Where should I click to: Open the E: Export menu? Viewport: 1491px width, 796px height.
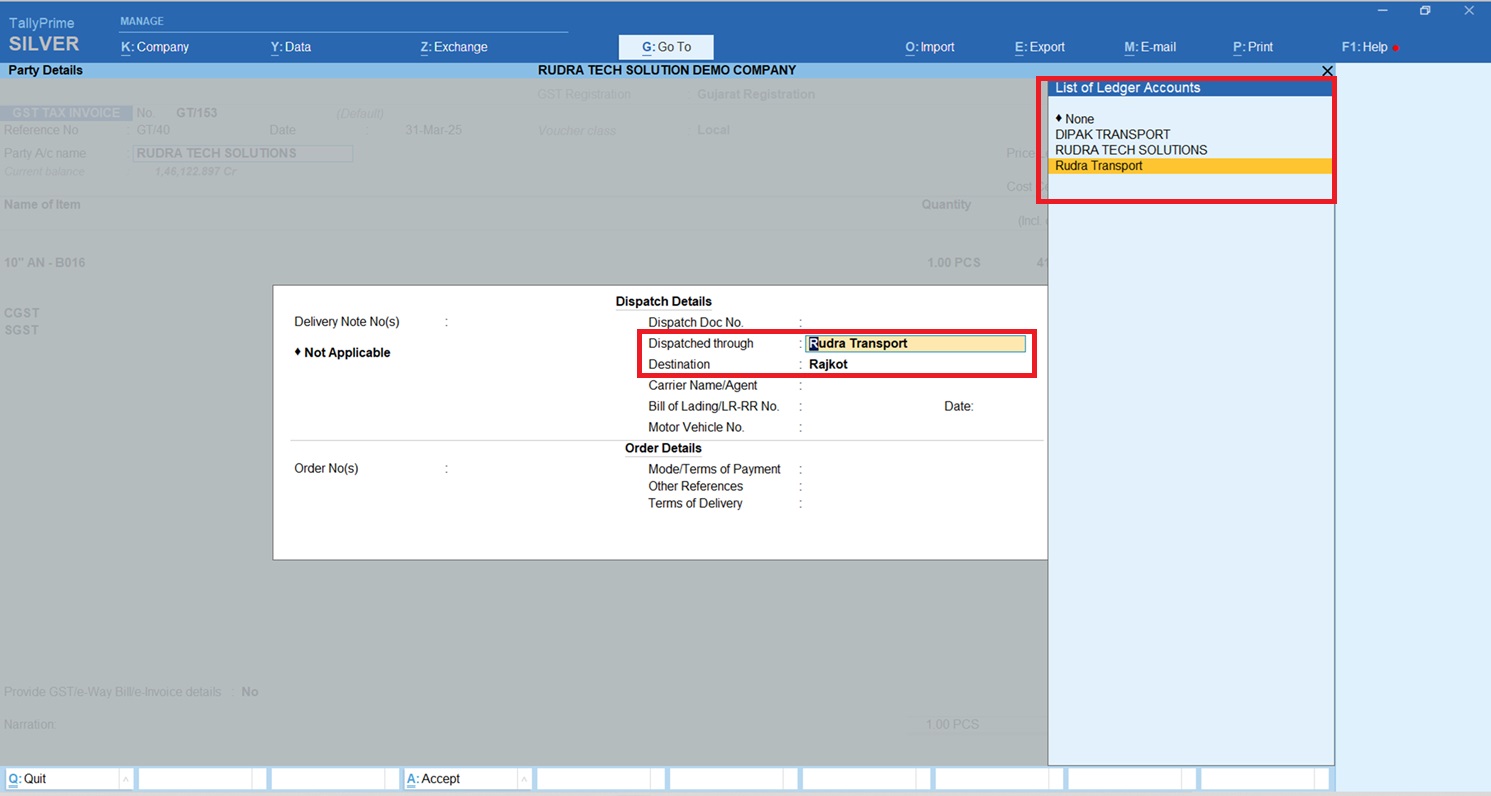click(x=1040, y=47)
